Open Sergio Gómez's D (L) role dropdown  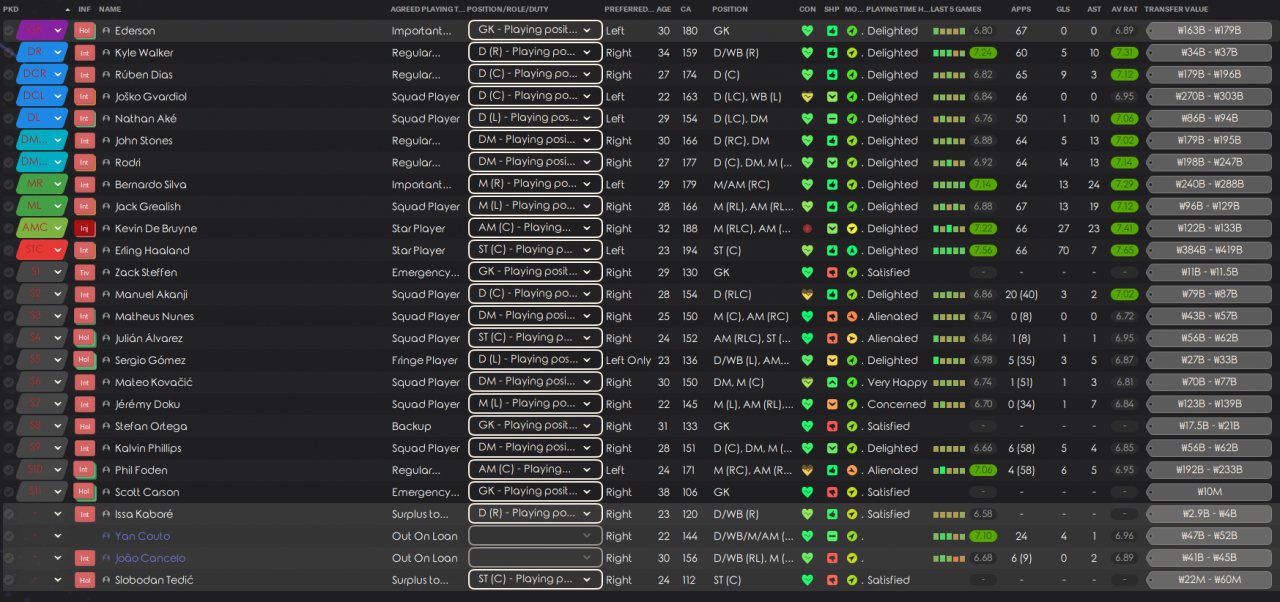[535, 361]
